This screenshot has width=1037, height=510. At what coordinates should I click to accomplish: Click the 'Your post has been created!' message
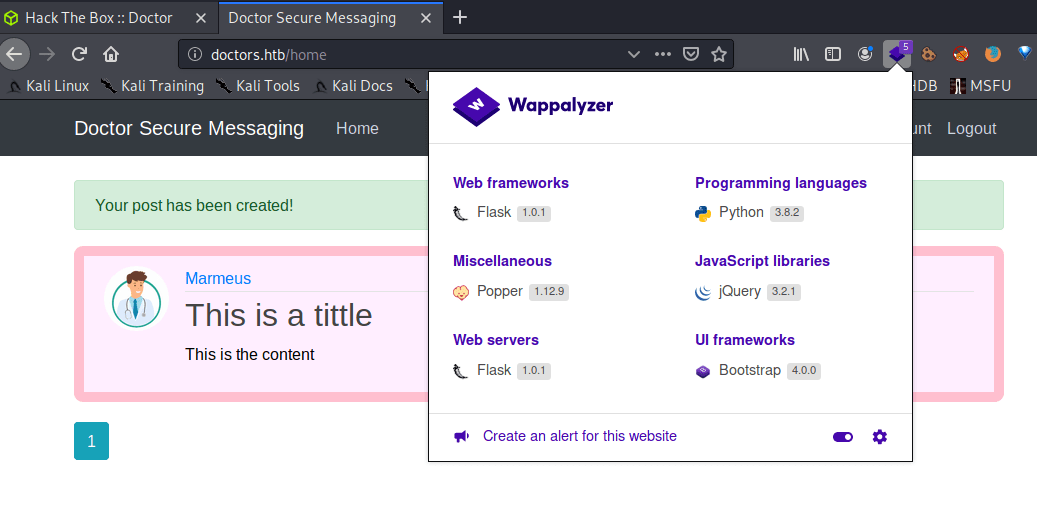click(194, 205)
